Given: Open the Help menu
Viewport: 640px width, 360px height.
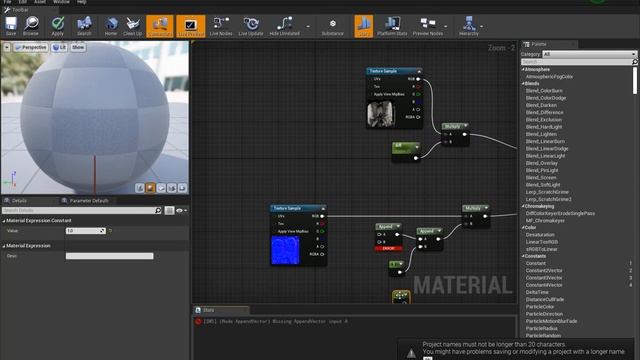Looking at the screenshot, I should pyautogui.click(x=82, y=2).
